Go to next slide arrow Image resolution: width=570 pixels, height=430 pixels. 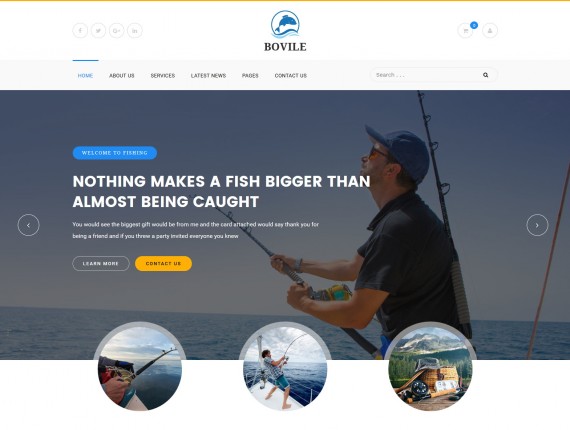(x=537, y=225)
